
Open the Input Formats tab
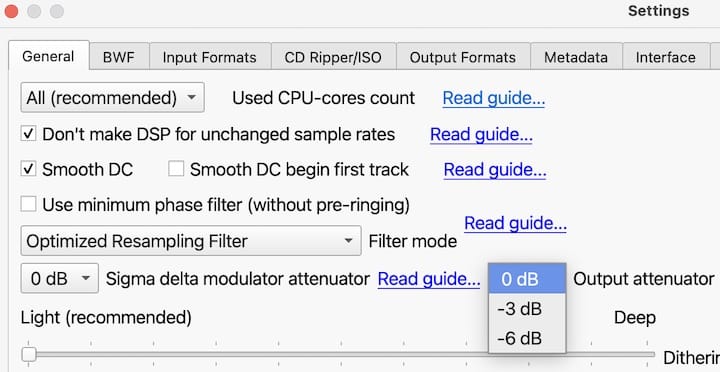click(209, 57)
